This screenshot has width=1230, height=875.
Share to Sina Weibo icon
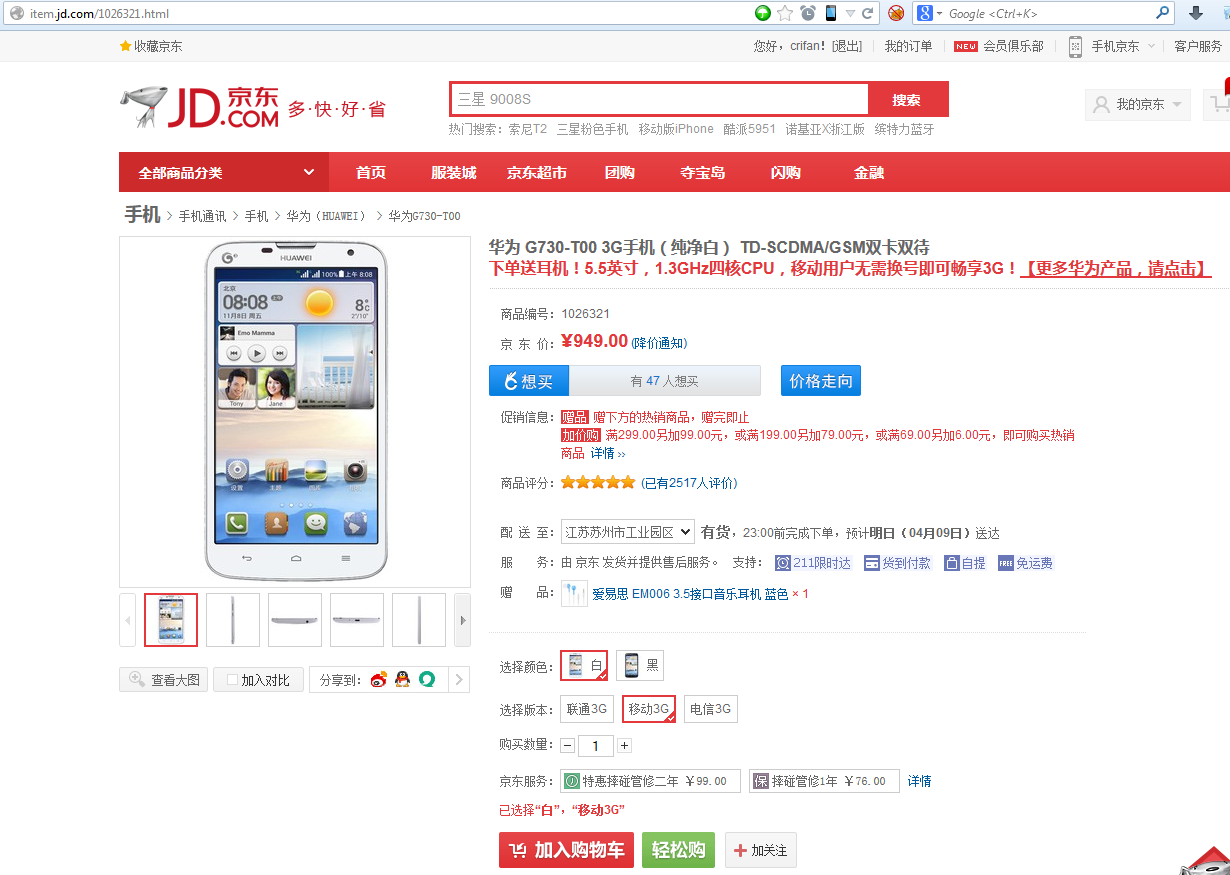378,680
